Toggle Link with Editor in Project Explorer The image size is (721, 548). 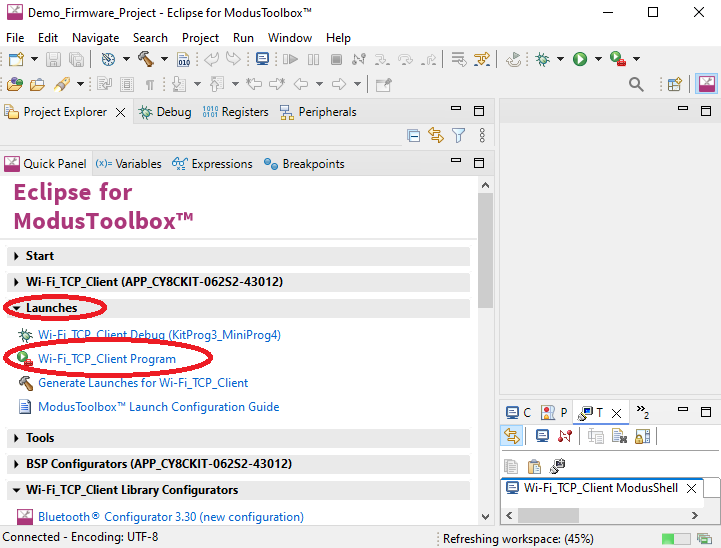tap(435, 135)
